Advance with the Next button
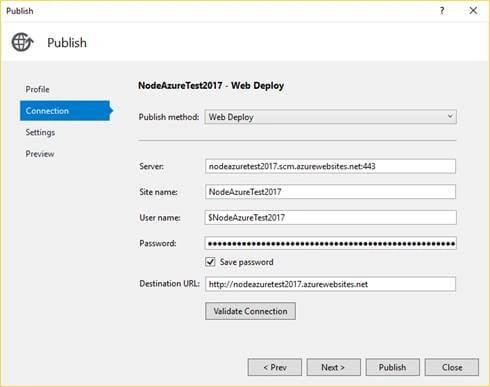This screenshot has width=490, height=387. [333, 367]
